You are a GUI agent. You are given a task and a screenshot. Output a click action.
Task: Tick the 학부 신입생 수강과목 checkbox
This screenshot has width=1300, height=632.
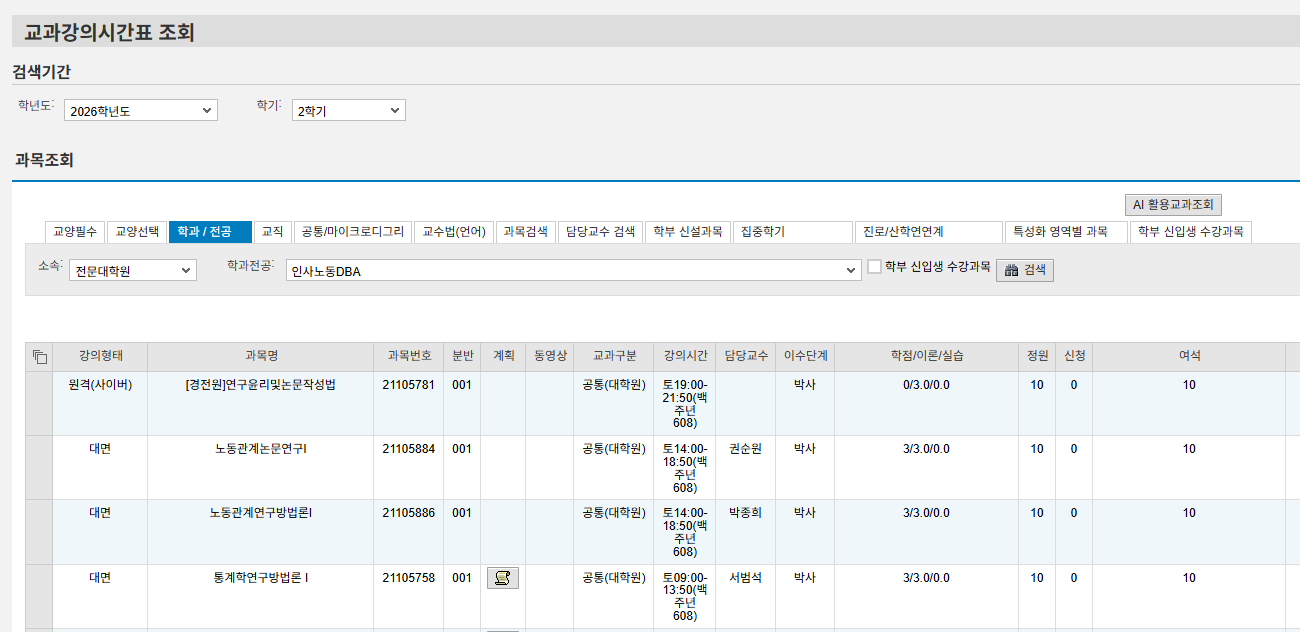click(874, 267)
